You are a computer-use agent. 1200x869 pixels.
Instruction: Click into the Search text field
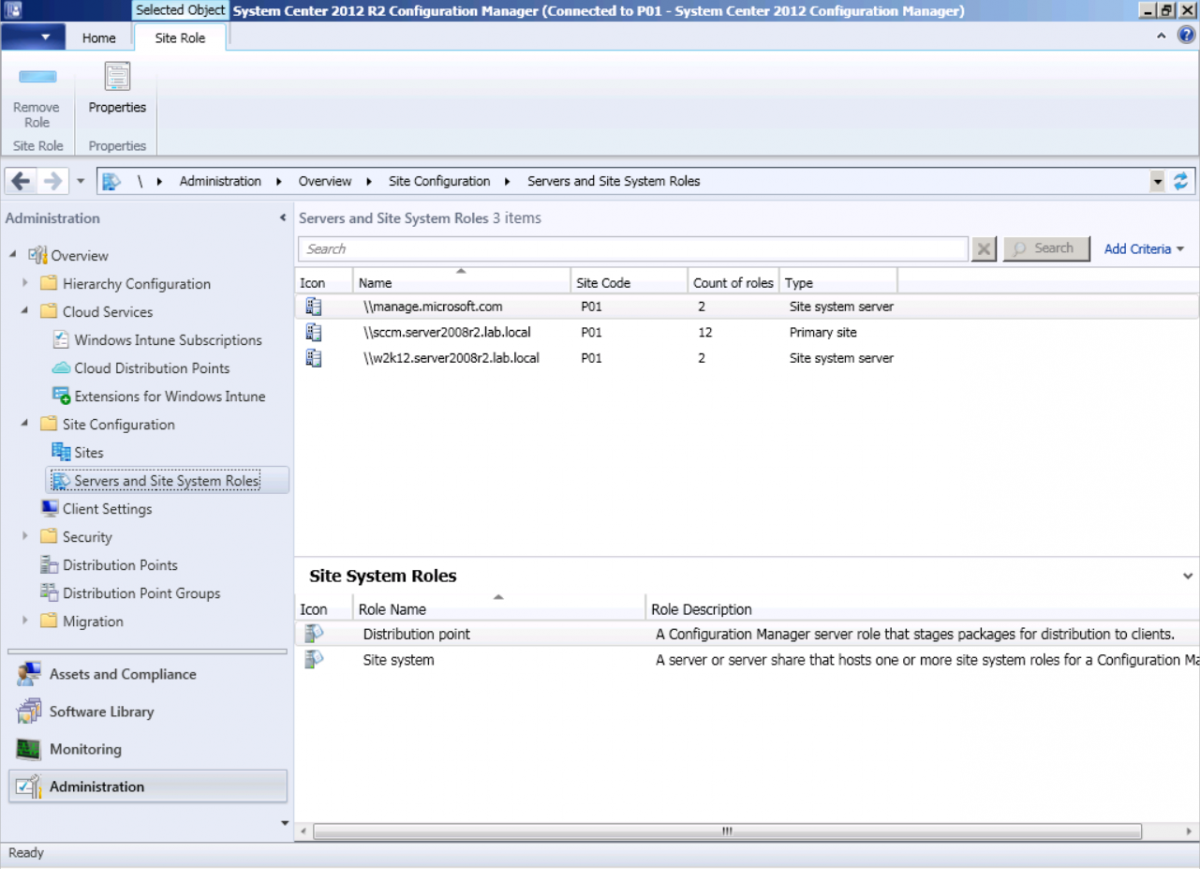pyautogui.click(x=633, y=249)
